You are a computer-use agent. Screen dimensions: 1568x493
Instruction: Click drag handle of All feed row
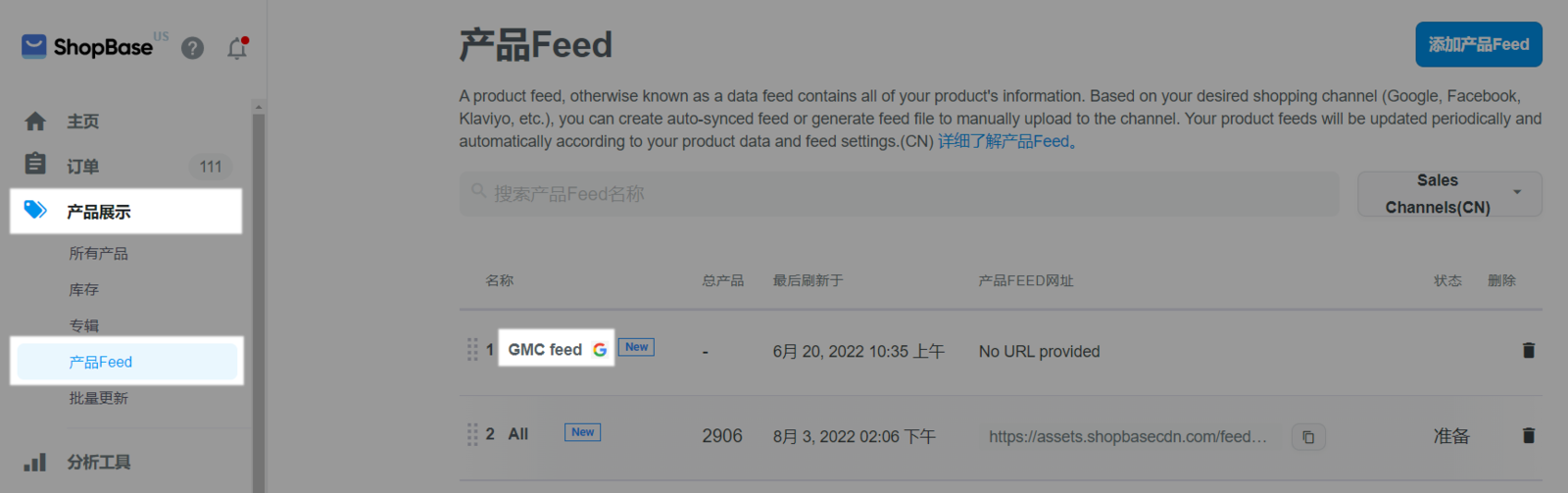point(472,435)
